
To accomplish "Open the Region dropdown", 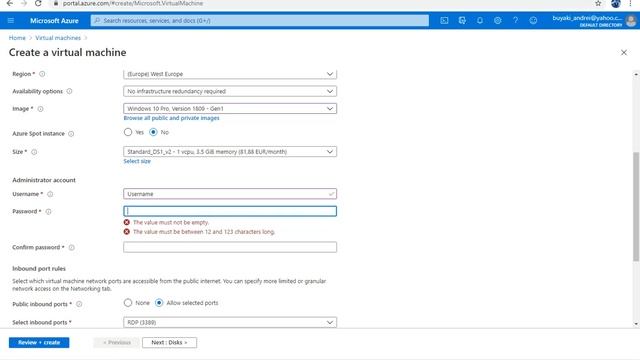I will (x=230, y=74).
